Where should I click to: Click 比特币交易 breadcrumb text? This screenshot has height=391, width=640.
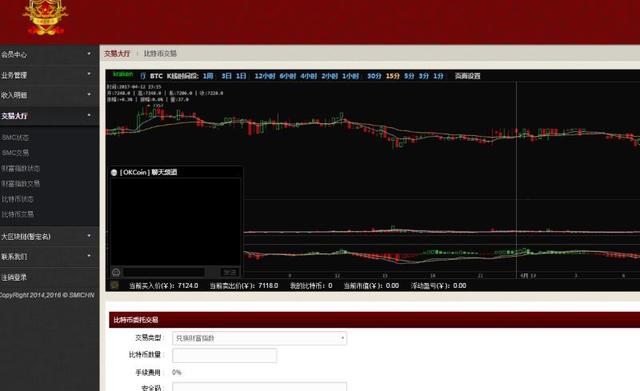[160, 53]
